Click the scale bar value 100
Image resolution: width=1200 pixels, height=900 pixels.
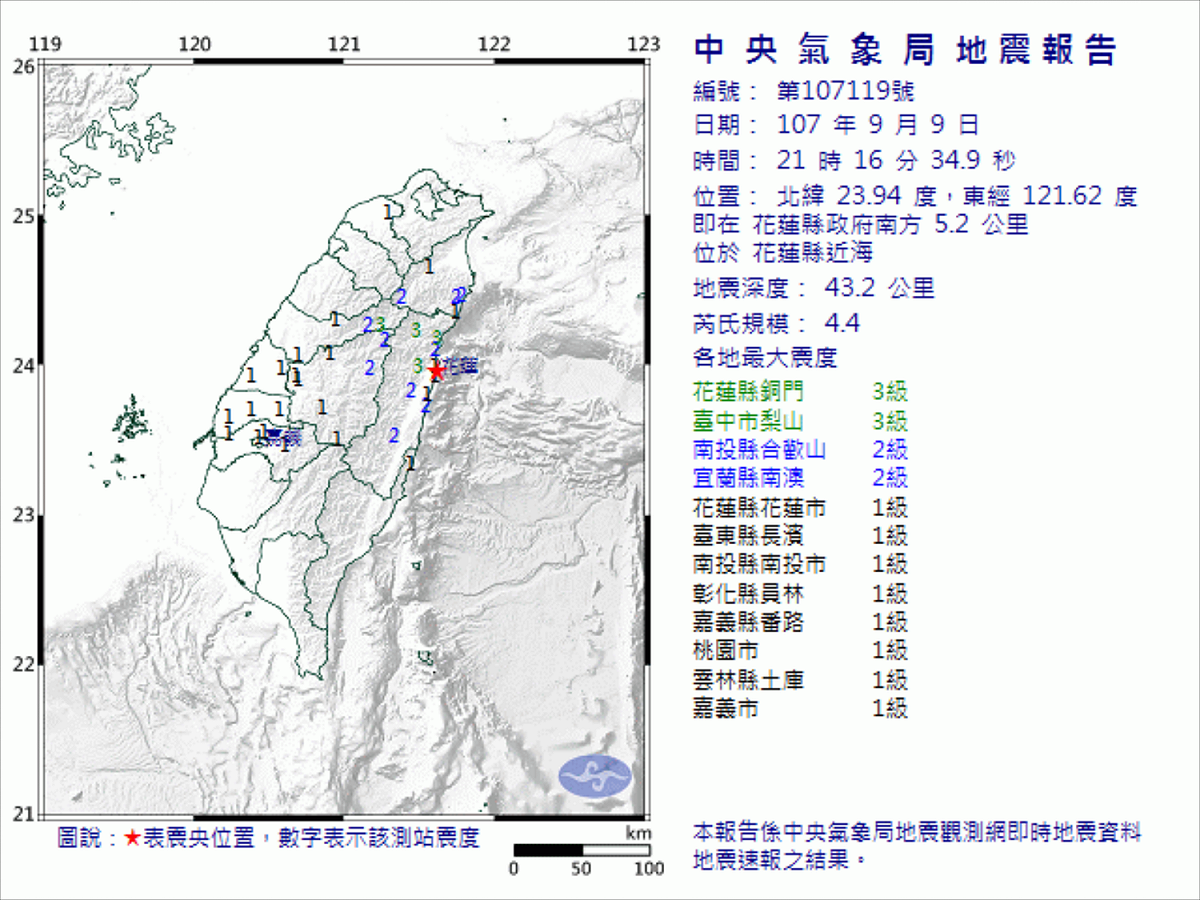tap(649, 868)
